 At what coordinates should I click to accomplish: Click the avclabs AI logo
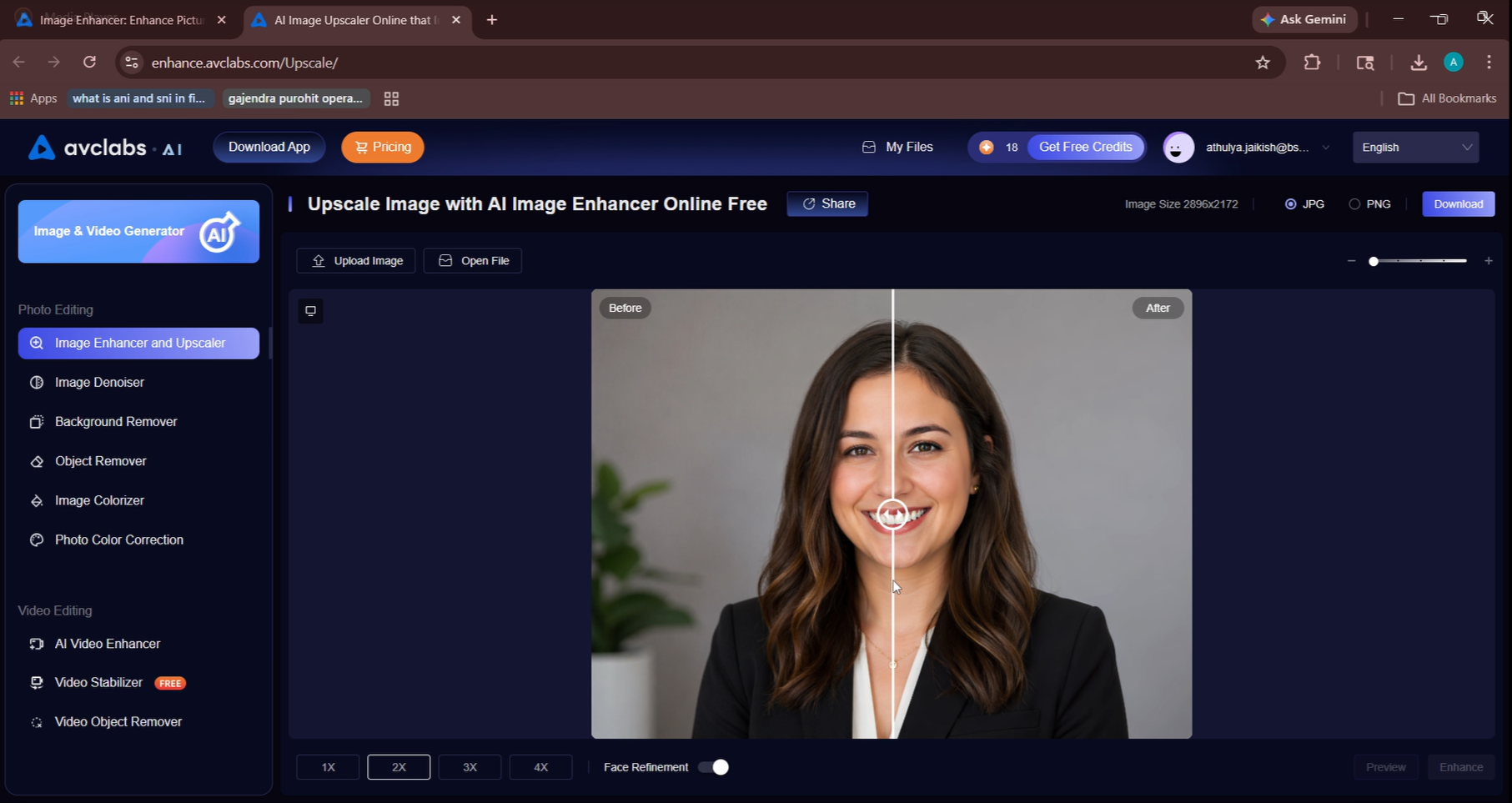(105, 148)
